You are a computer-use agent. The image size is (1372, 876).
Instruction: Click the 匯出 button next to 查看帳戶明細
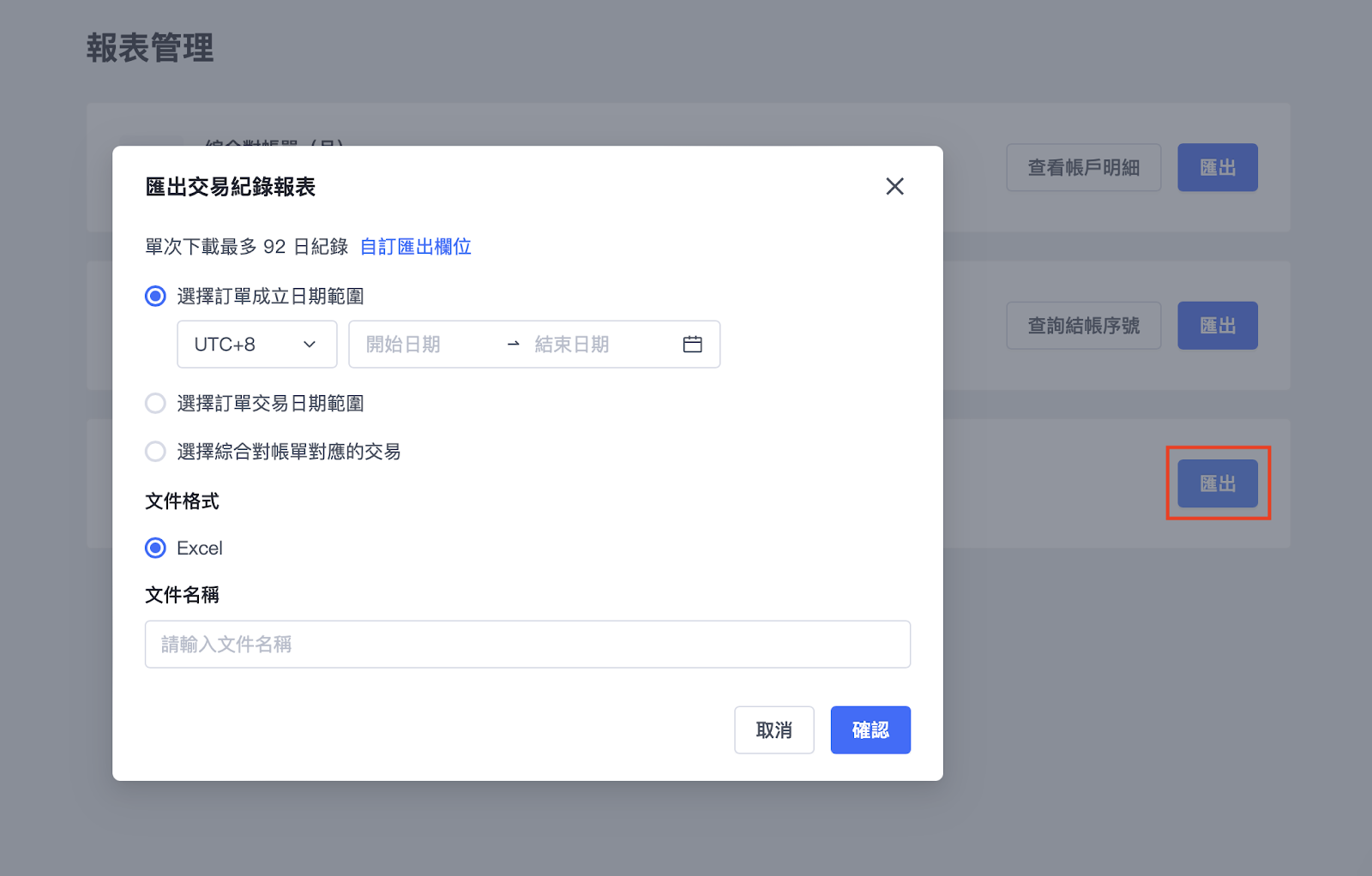tap(1217, 167)
